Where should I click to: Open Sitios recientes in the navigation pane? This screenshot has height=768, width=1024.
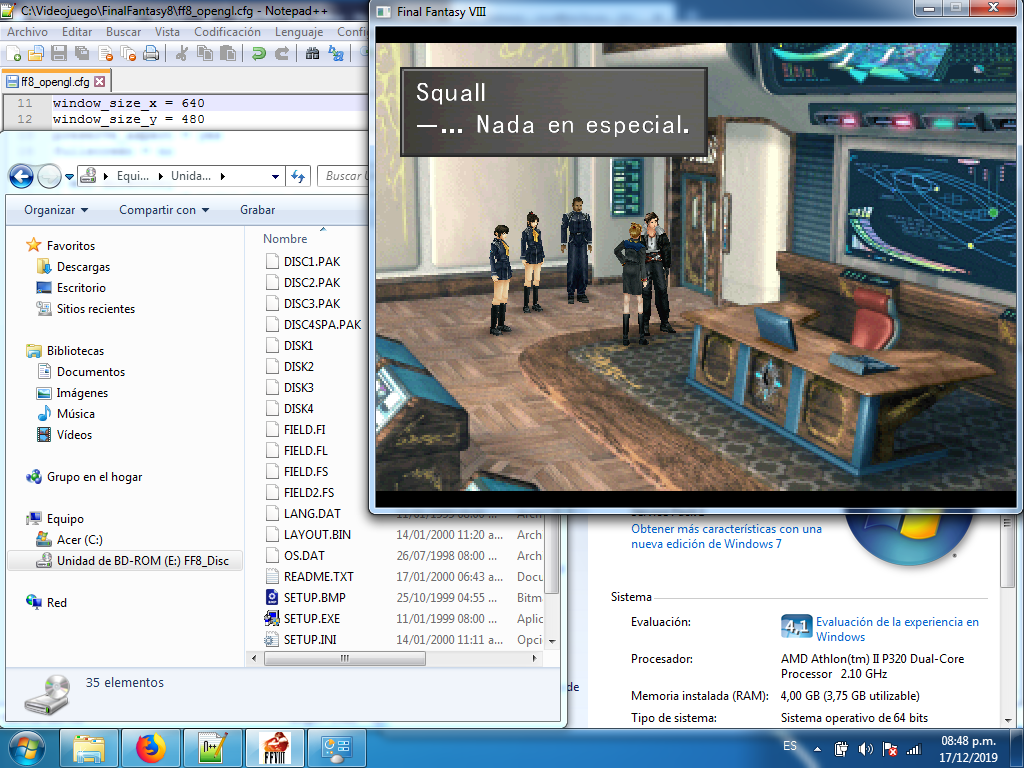coord(95,308)
